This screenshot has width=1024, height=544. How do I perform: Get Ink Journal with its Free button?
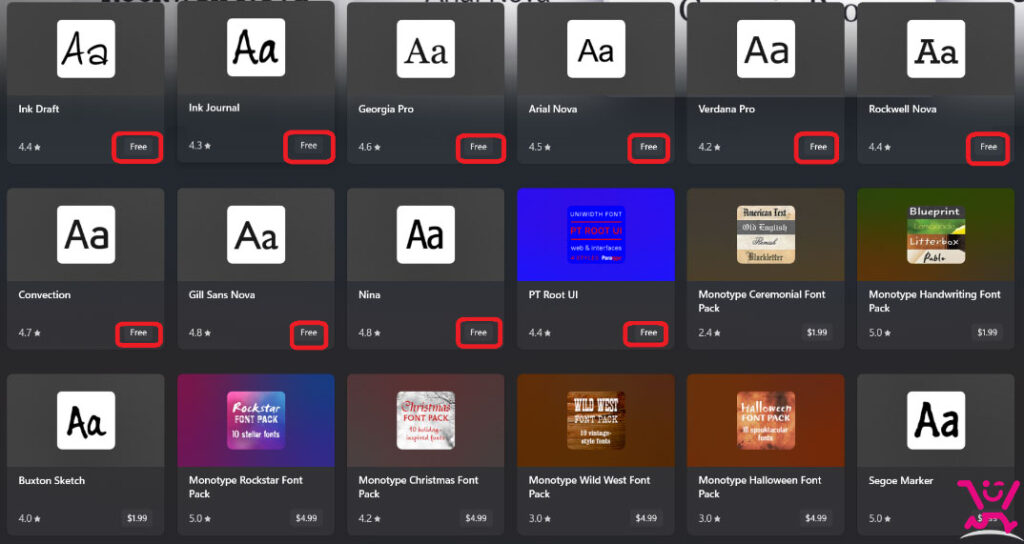[x=308, y=146]
